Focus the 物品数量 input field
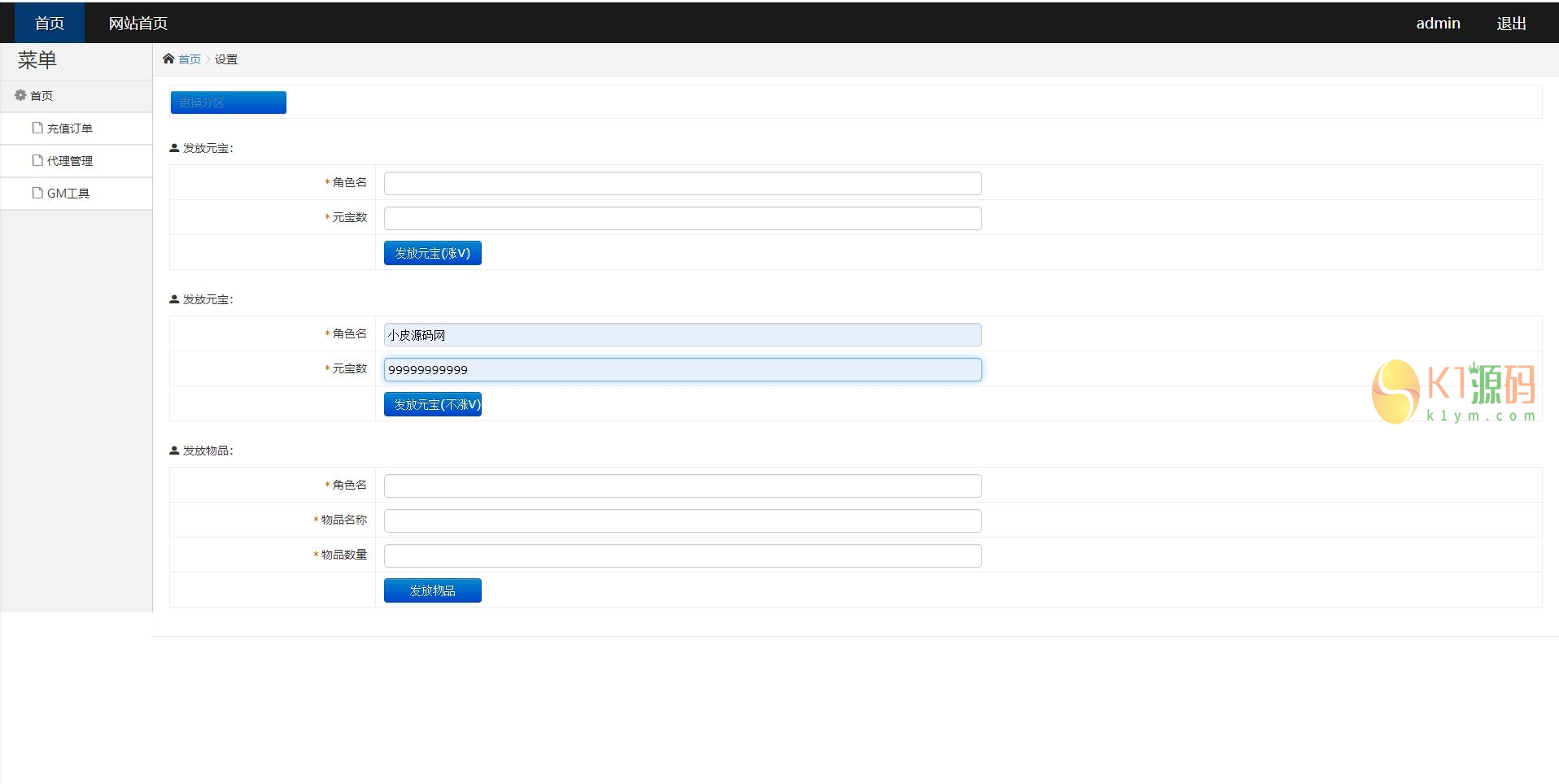 click(683, 555)
